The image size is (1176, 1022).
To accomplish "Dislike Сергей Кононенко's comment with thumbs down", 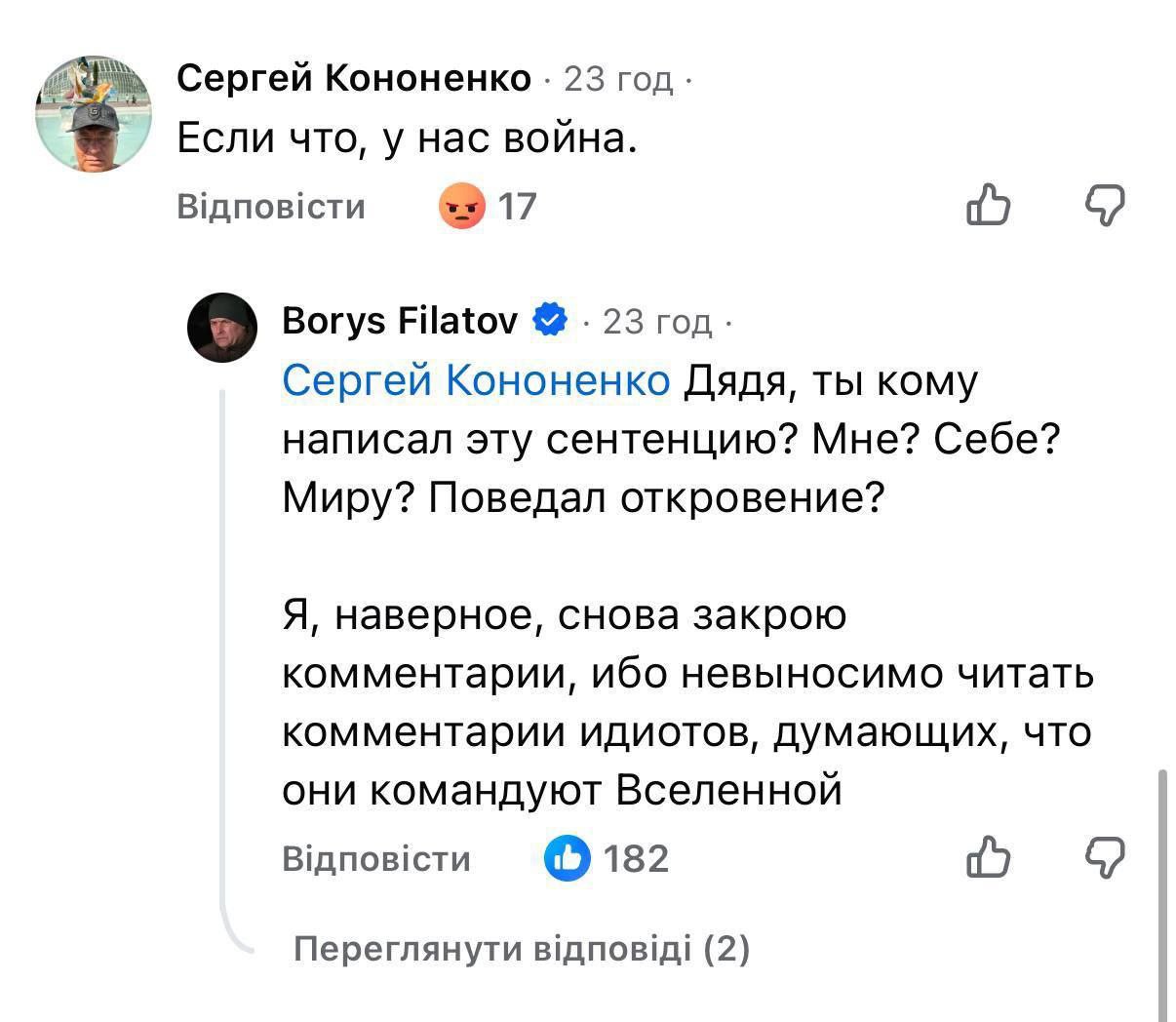I will tap(1106, 205).
